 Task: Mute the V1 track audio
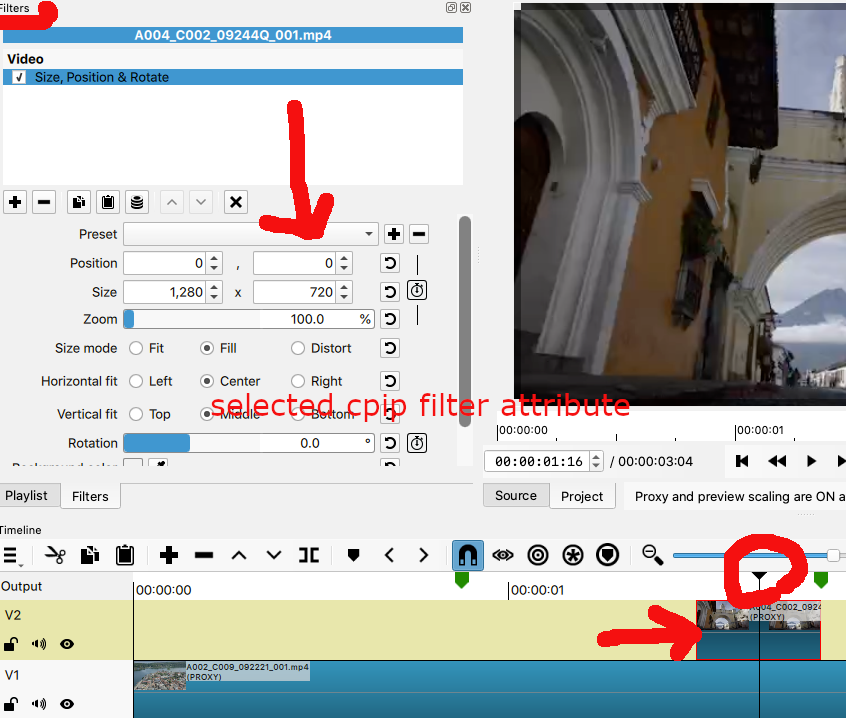(x=39, y=704)
